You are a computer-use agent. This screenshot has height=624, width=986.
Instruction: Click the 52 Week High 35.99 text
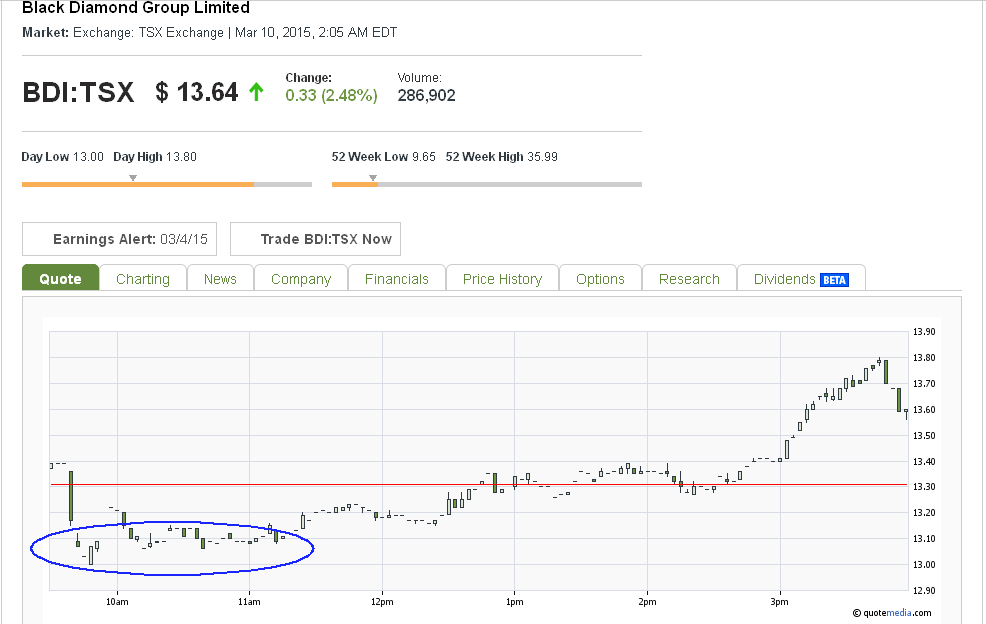[502, 157]
